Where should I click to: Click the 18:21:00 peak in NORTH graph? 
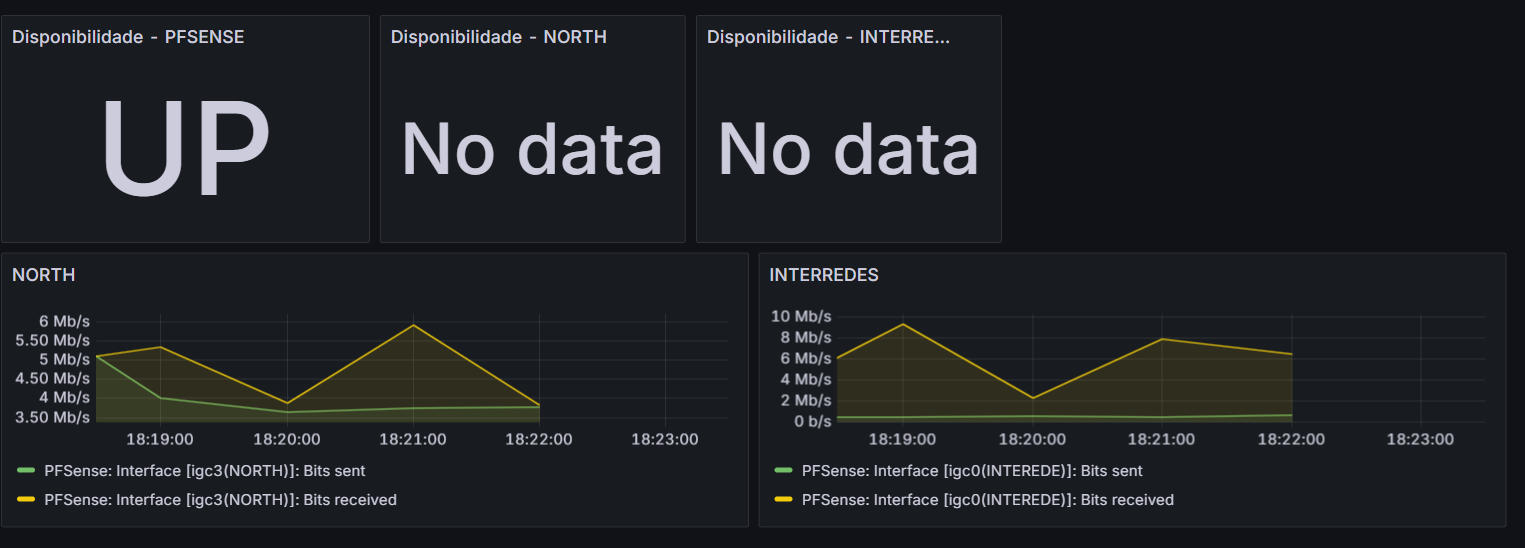(413, 325)
